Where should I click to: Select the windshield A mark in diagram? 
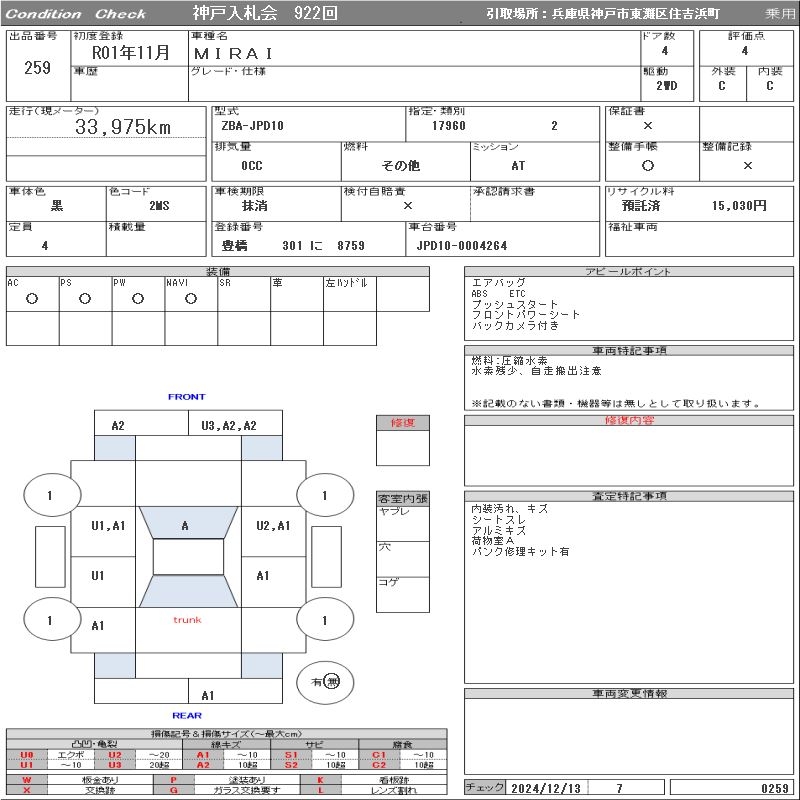tap(185, 526)
